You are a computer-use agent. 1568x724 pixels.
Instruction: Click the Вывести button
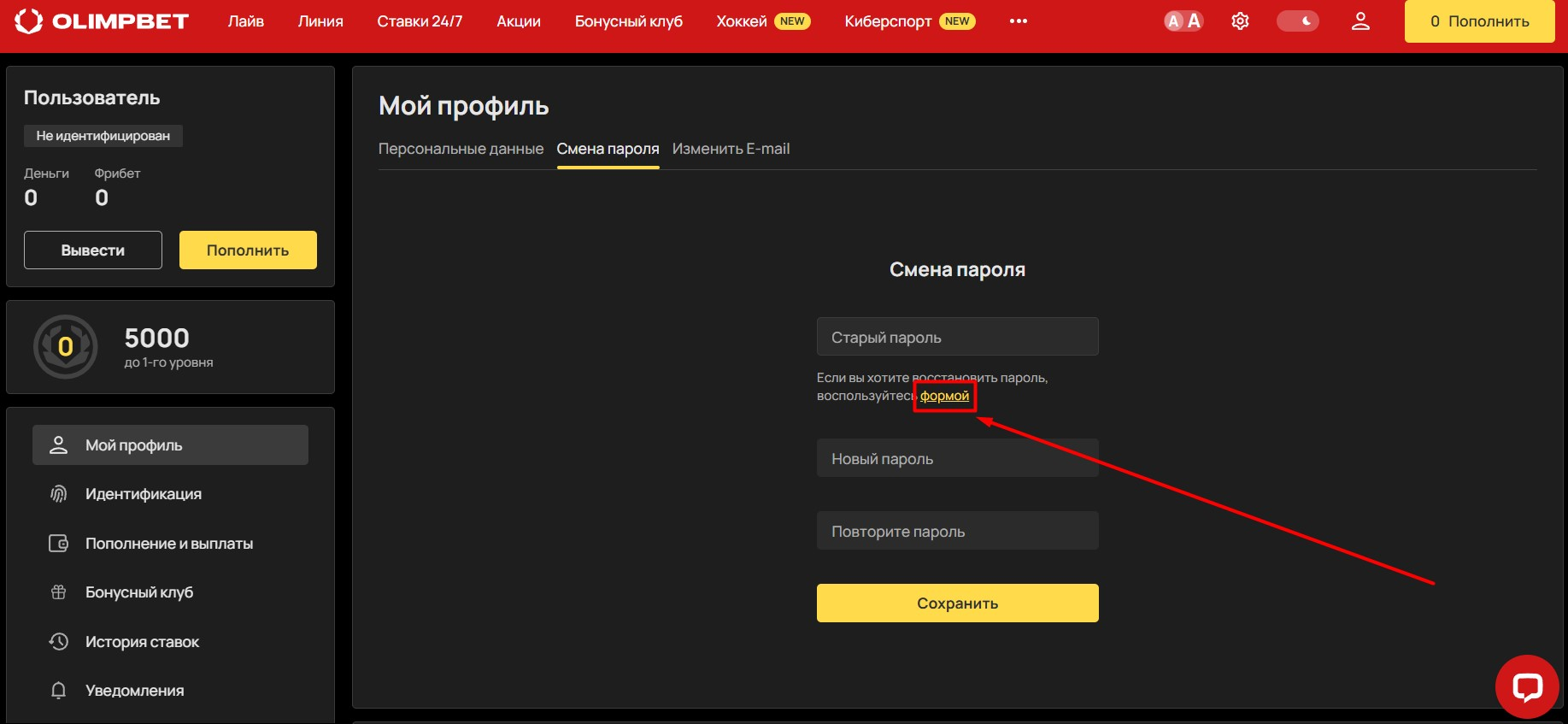(93, 250)
